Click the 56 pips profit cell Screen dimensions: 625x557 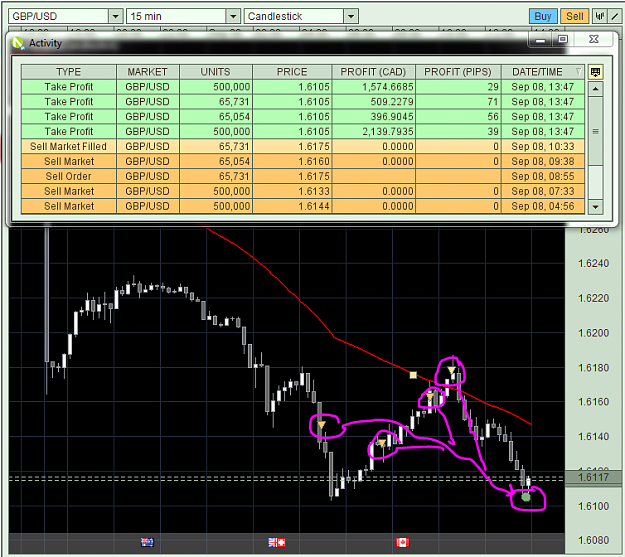tap(458, 116)
